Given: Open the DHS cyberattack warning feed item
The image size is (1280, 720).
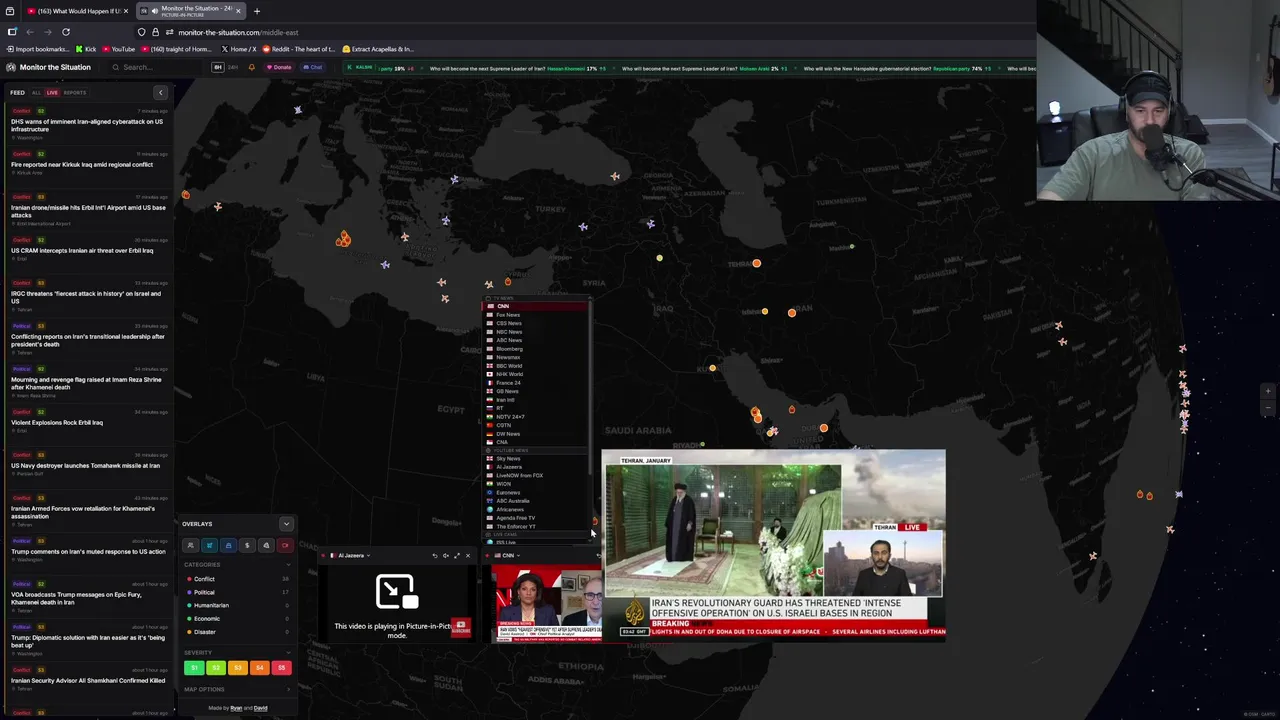Looking at the screenshot, I should point(87,125).
